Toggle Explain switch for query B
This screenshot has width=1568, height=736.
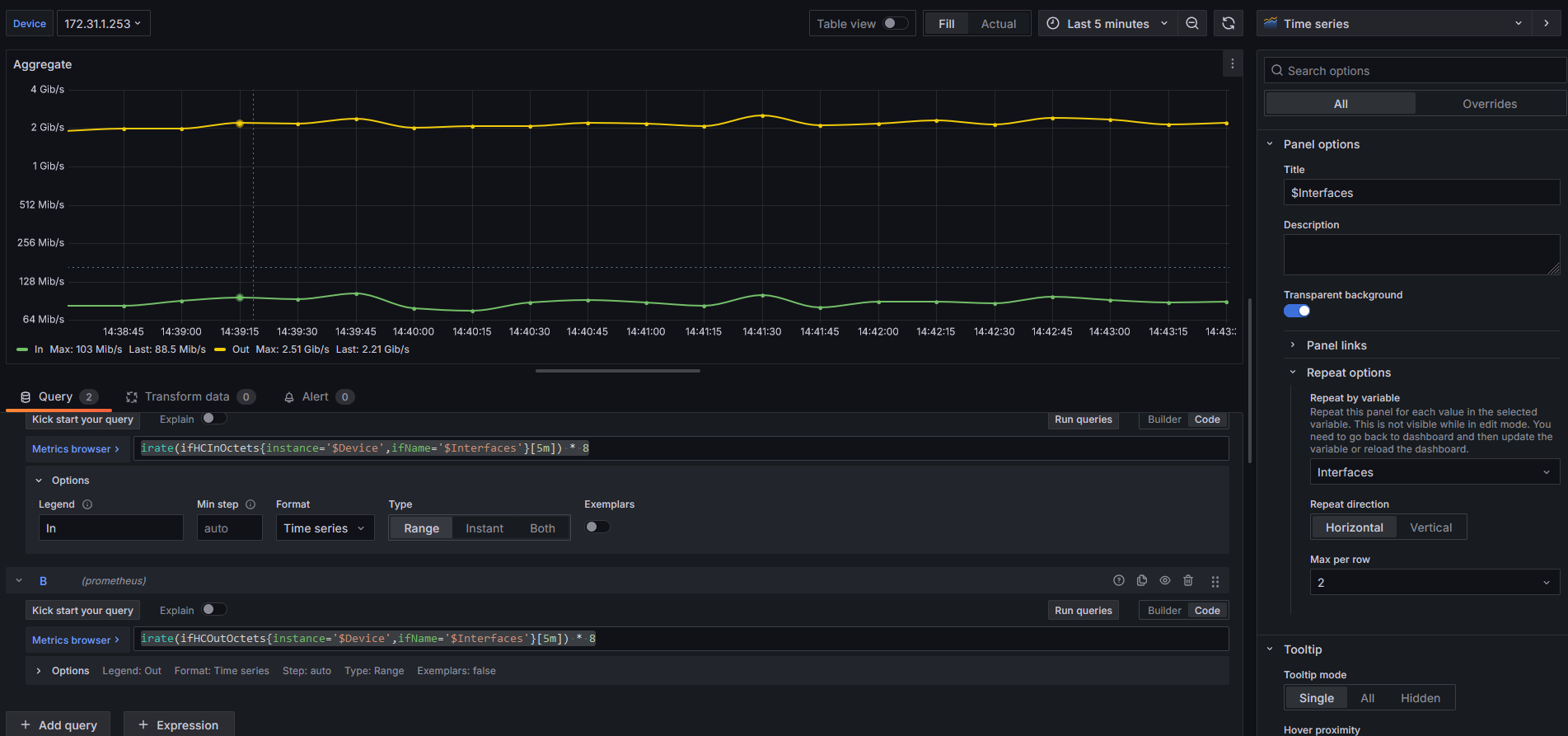214,609
